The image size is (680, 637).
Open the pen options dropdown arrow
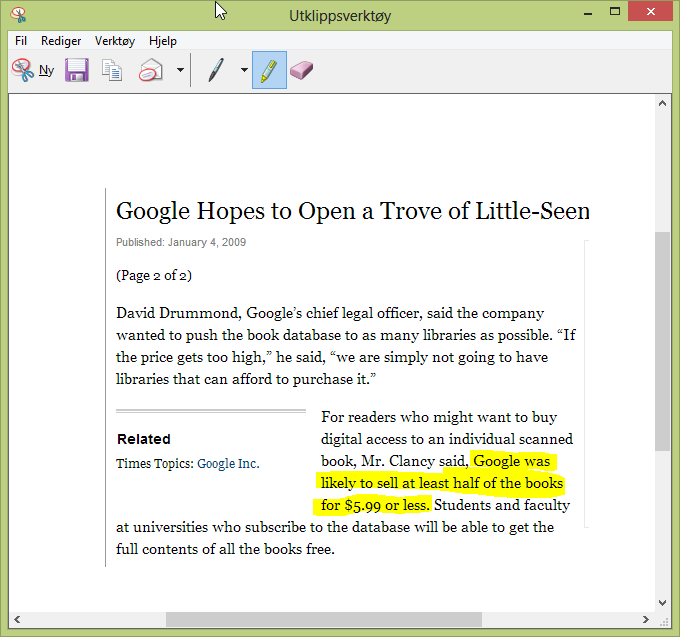click(244, 70)
